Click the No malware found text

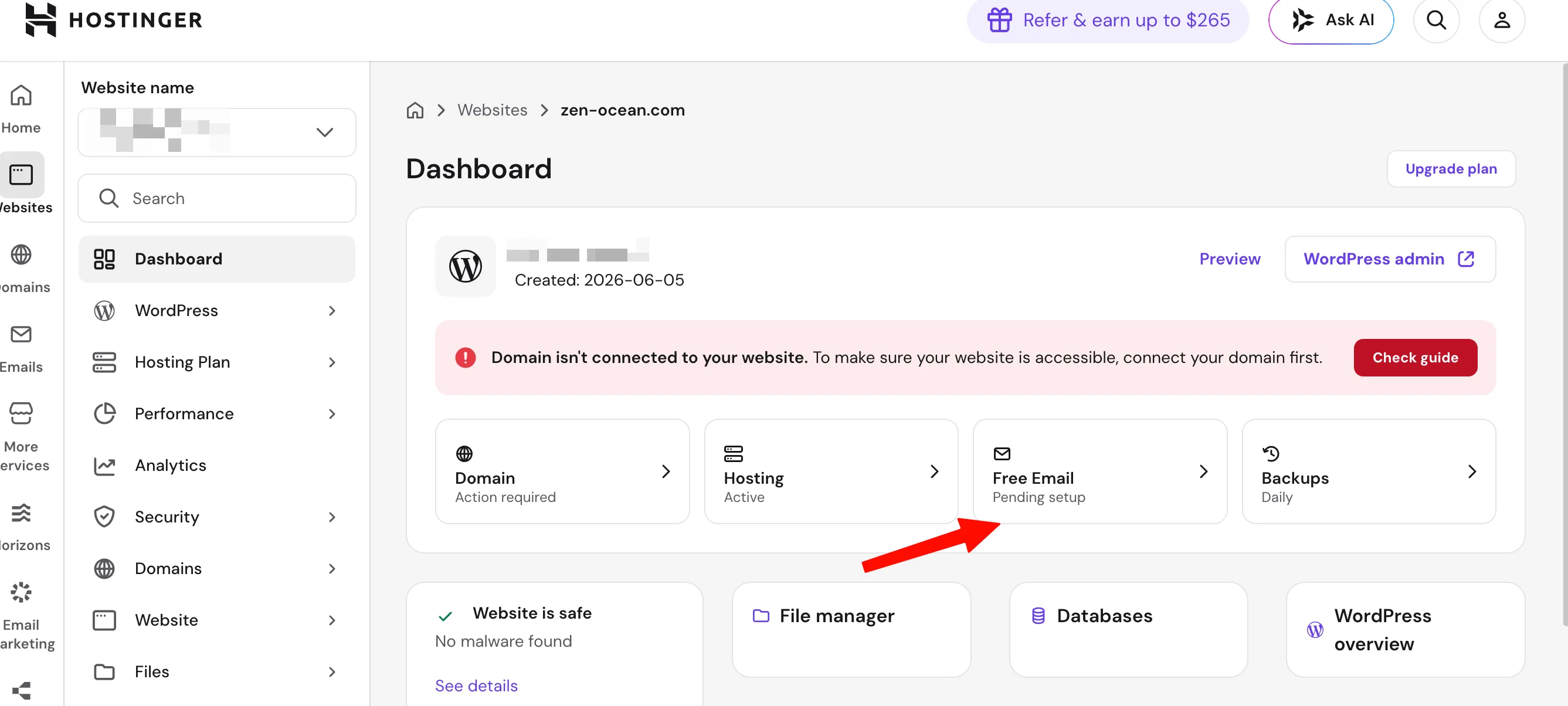click(x=503, y=641)
